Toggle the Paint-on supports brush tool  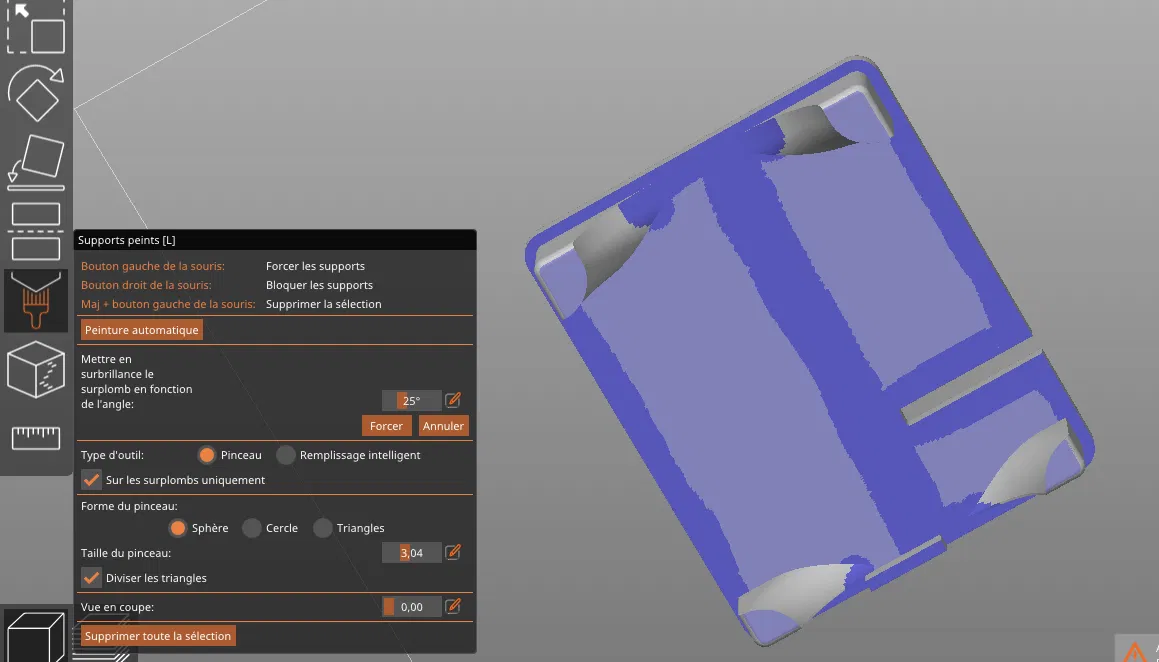pyautogui.click(x=35, y=300)
